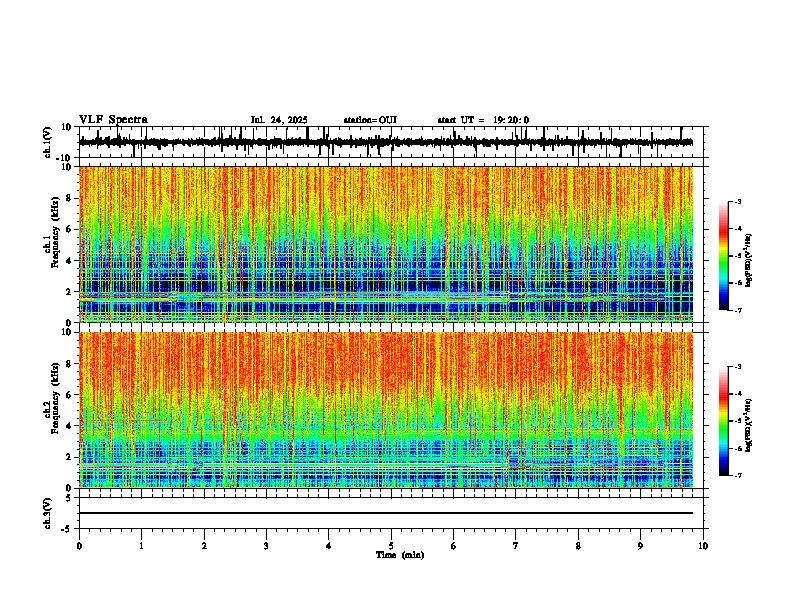Screen dimensions: 792x612
Task: Click the '5' tick of ch.3 voltage axis
Action: [x=69, y=498]
